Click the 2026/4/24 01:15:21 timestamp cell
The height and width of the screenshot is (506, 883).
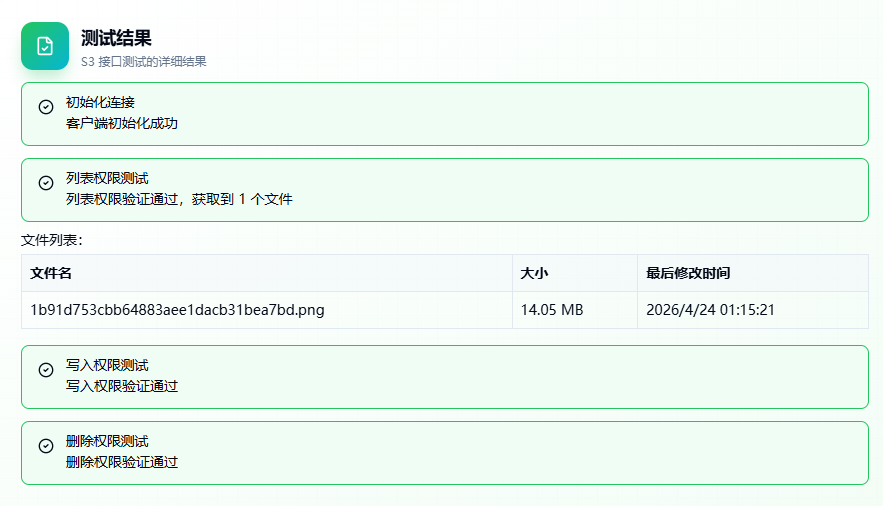click(x=710, y=310)
